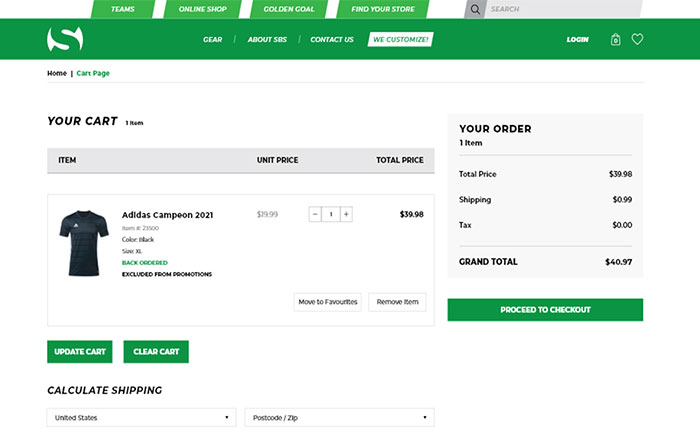Click the We Customize! button

[400, 39]
